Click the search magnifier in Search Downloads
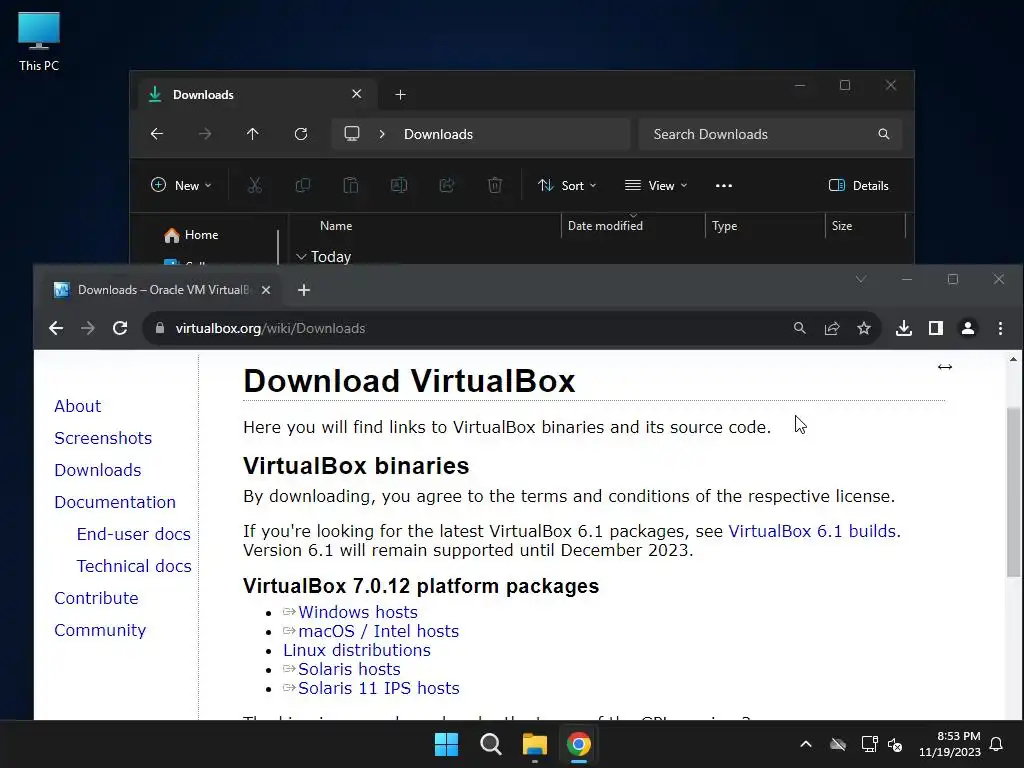 coord(884,134)
